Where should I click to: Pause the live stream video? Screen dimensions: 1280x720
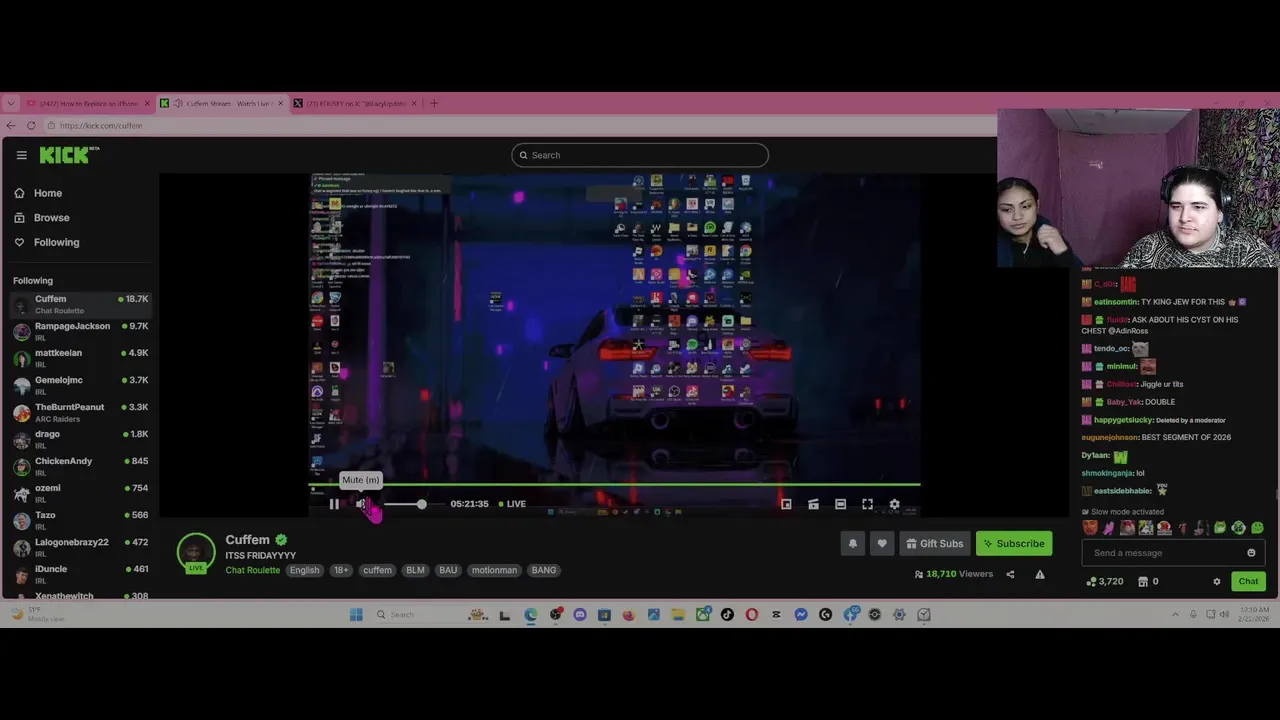coord(334,504)
